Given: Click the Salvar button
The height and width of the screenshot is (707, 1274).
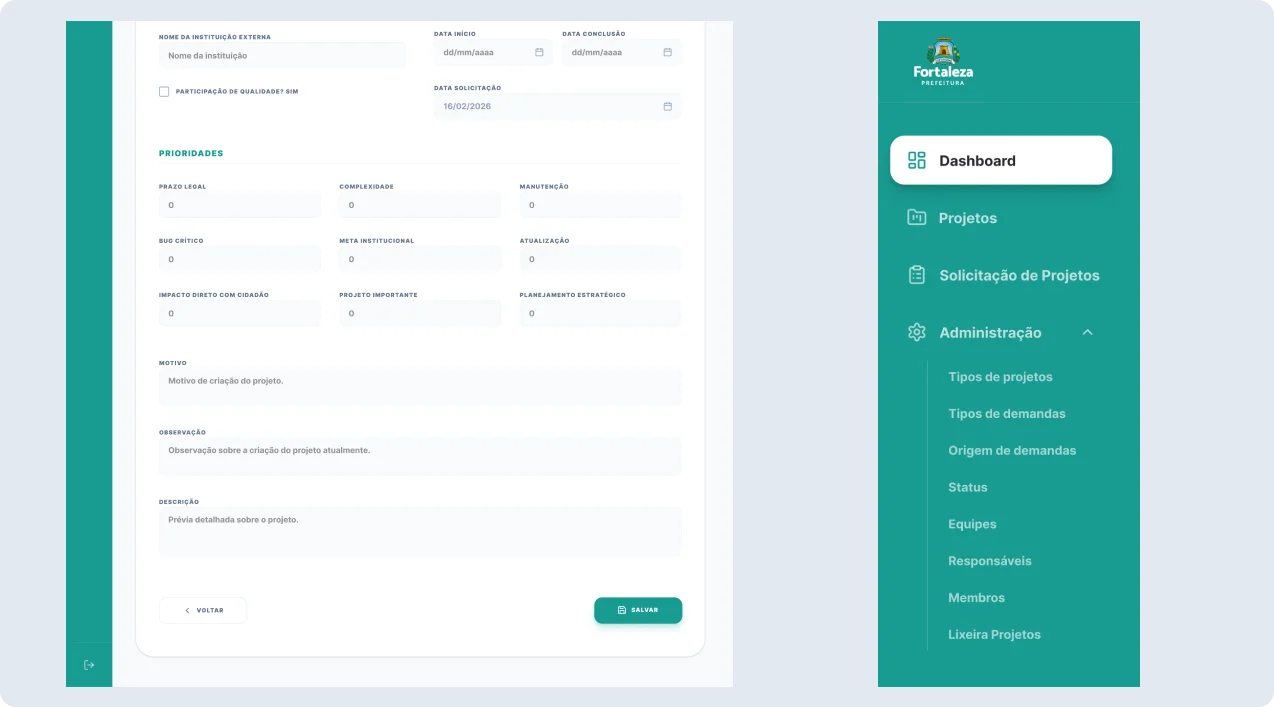Looking at the screenshot, I should click(x=638, y=610).
